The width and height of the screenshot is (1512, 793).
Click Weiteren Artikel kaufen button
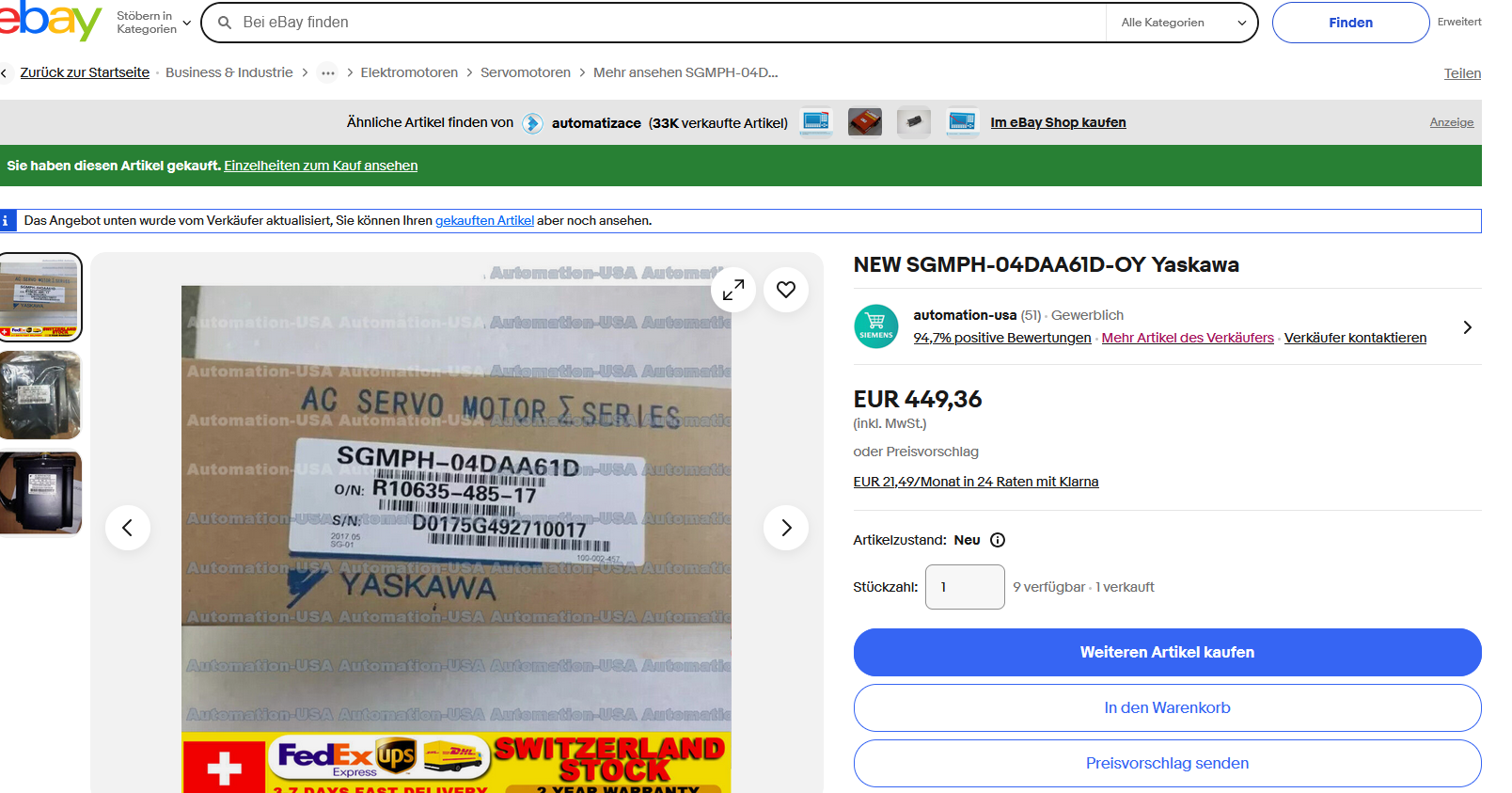pyautogui.click(x=1167, y=652)
